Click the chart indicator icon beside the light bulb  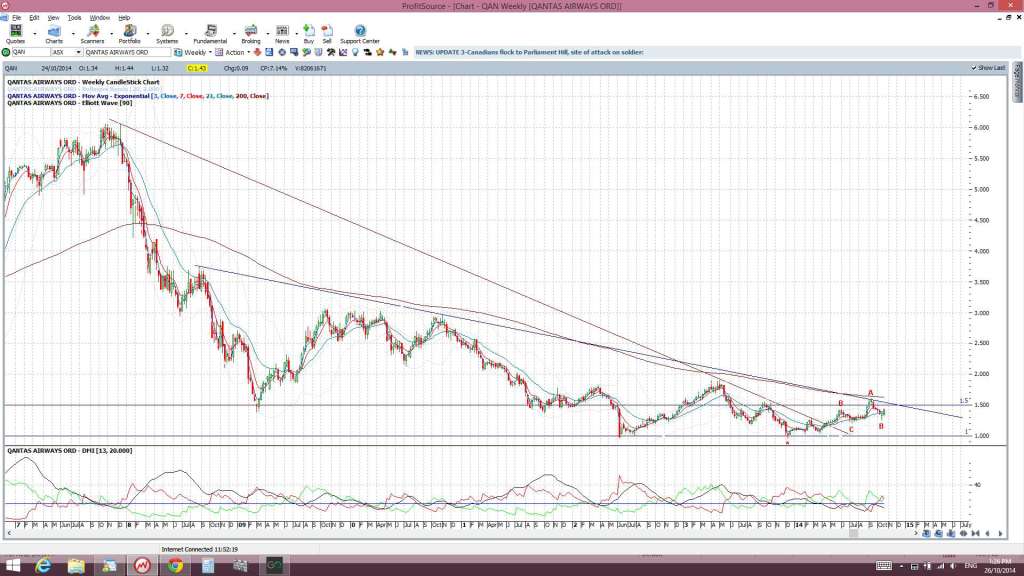pyautogui.click(x=343, y=52)
